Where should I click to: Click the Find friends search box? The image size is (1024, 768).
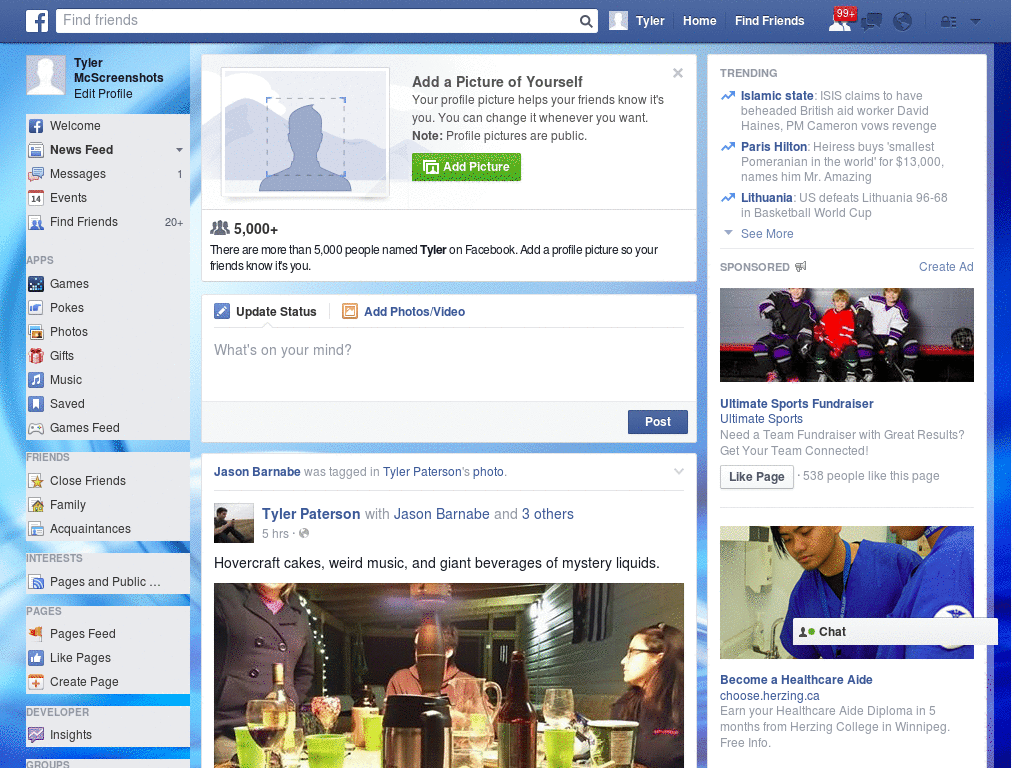317,21
